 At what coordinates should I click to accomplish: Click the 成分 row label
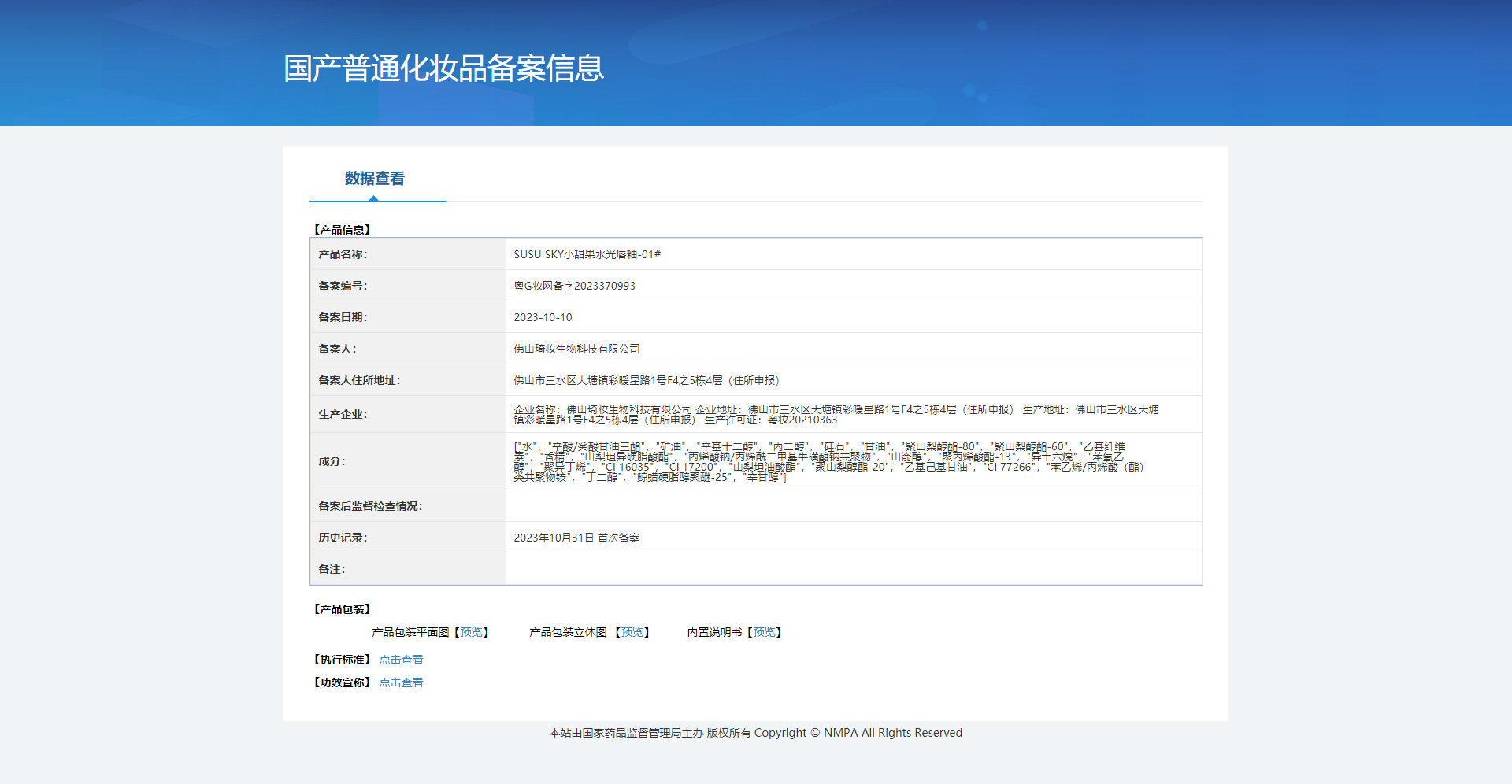click(x=332, y=461)
